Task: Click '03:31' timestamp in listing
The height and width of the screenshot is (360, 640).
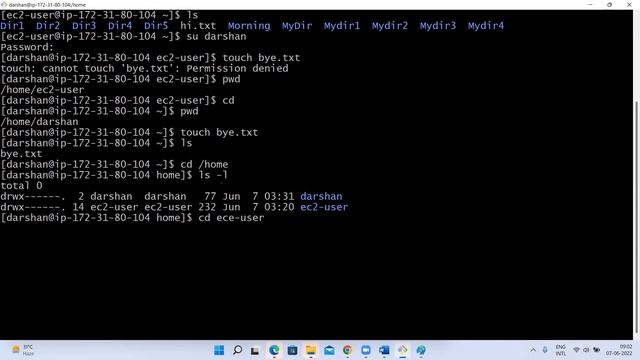Action: pyautogui.click(x=279, y=196)
